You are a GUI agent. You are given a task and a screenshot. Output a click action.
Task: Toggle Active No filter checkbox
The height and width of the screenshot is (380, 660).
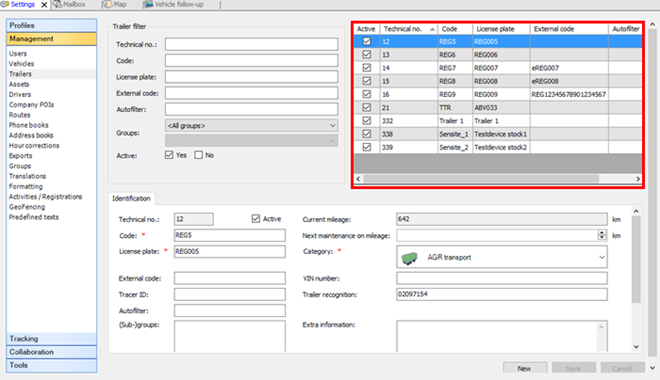coord(198,155)
